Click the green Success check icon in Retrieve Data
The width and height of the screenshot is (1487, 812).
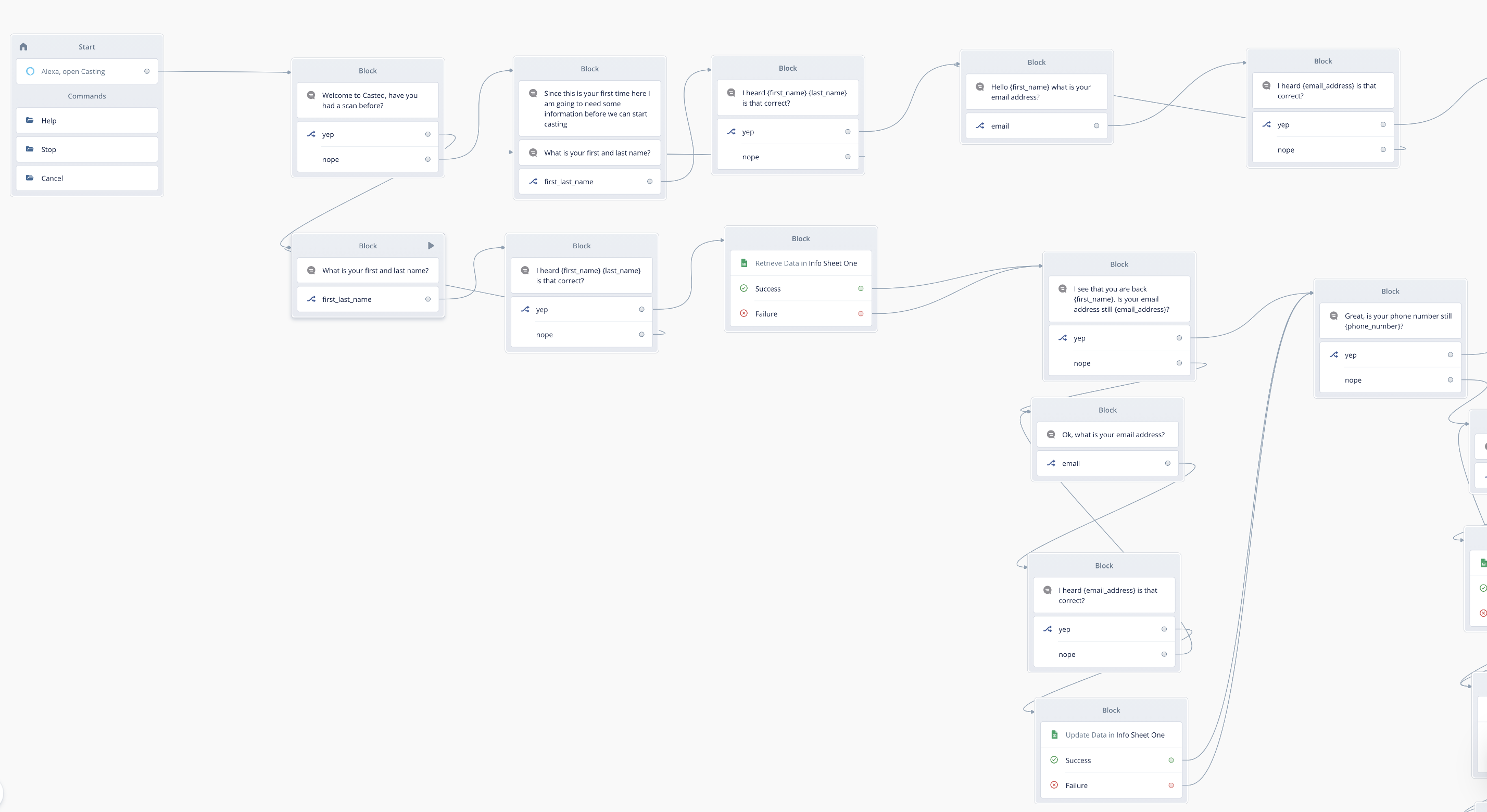point(744,288)
